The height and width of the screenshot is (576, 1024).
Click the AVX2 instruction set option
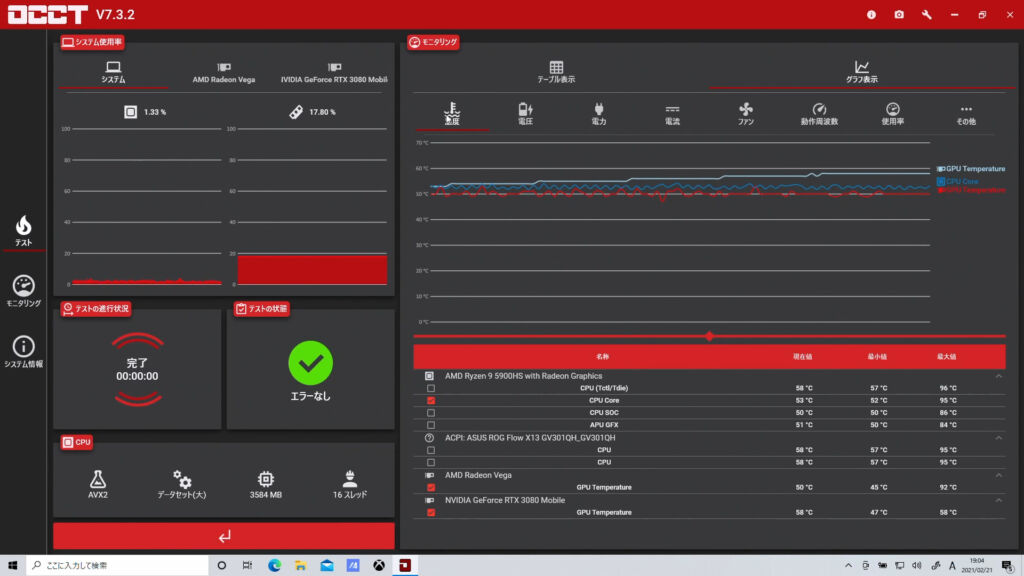98,484
